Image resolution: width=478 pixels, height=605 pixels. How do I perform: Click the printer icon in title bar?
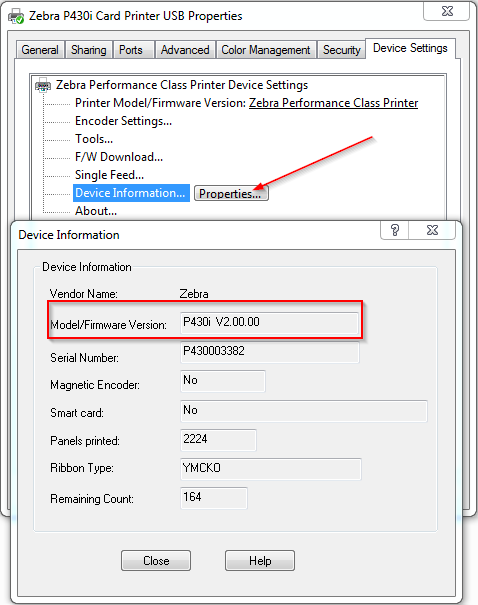[16, 16]
